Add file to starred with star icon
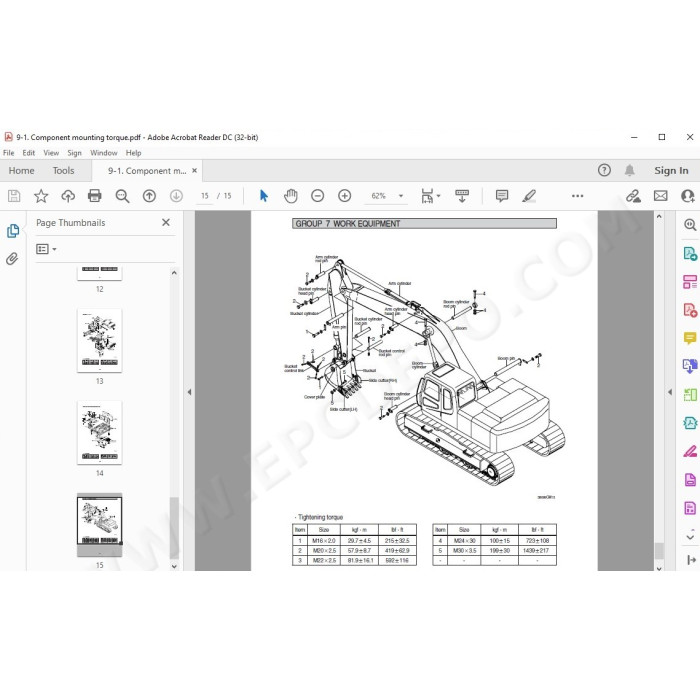This screenshot has width=700, height=700. tap(41, 196)
